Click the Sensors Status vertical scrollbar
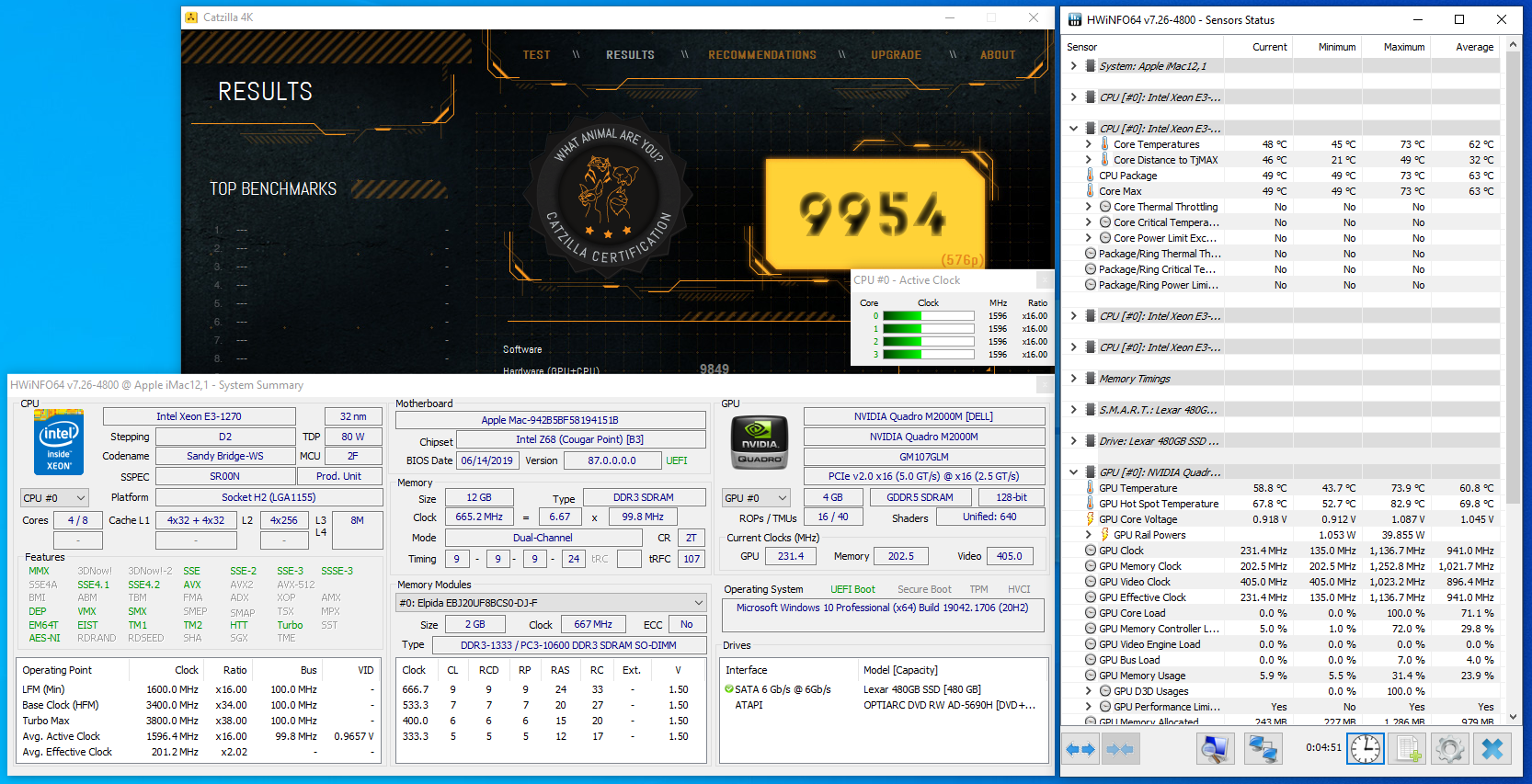The image size is (1532, 784). pyautogui.click(x=1514, y=380)
